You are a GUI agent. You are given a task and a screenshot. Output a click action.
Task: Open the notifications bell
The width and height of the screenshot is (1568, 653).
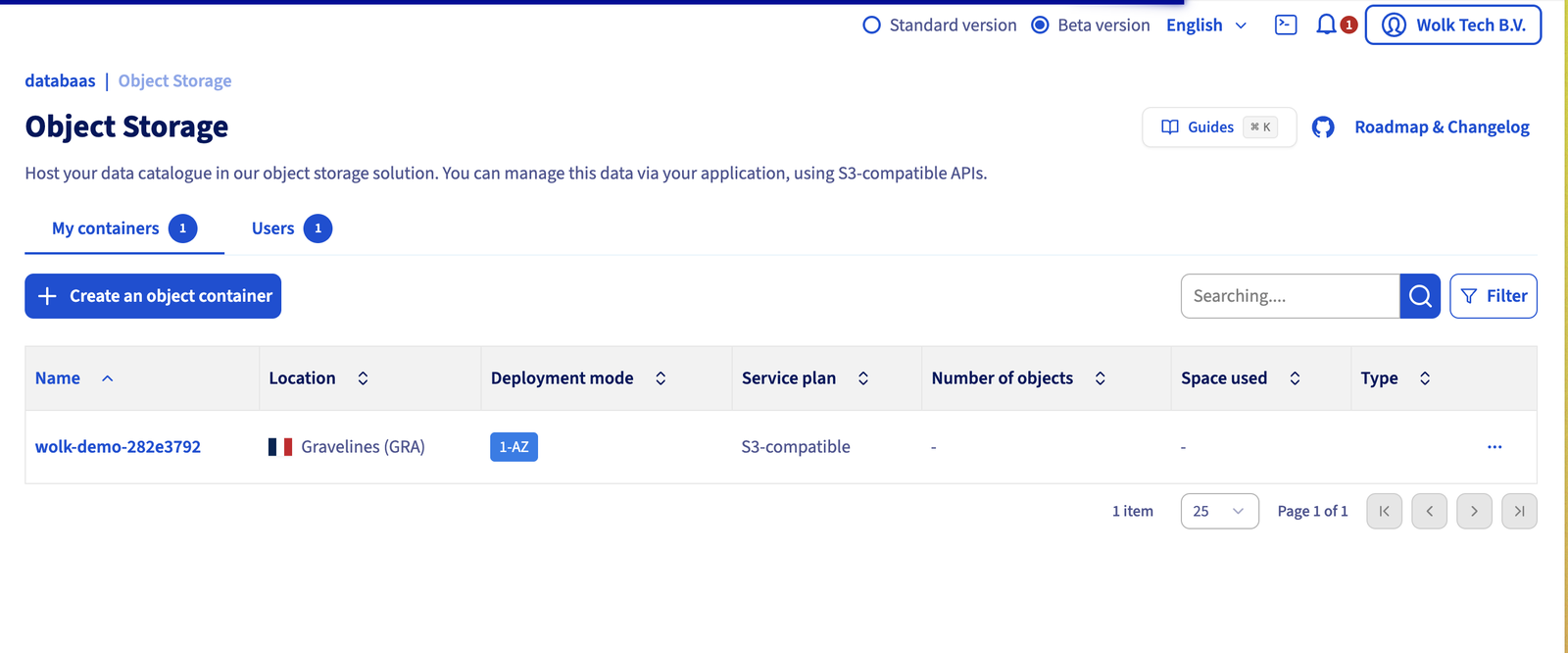click(1326, 25)
